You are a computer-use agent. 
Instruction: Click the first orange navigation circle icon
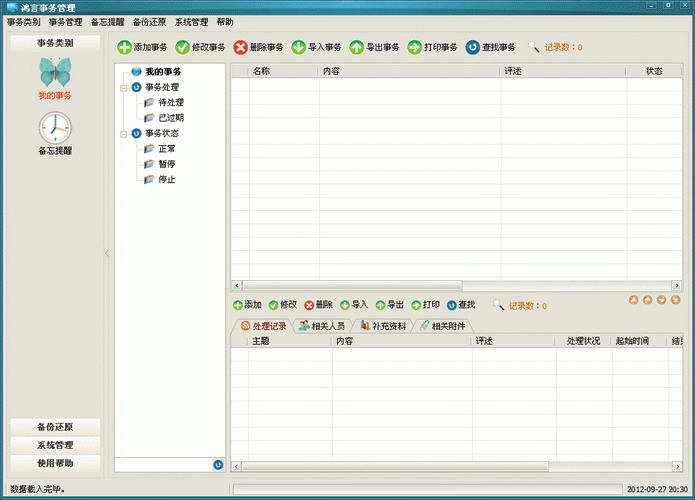(633, 300)
